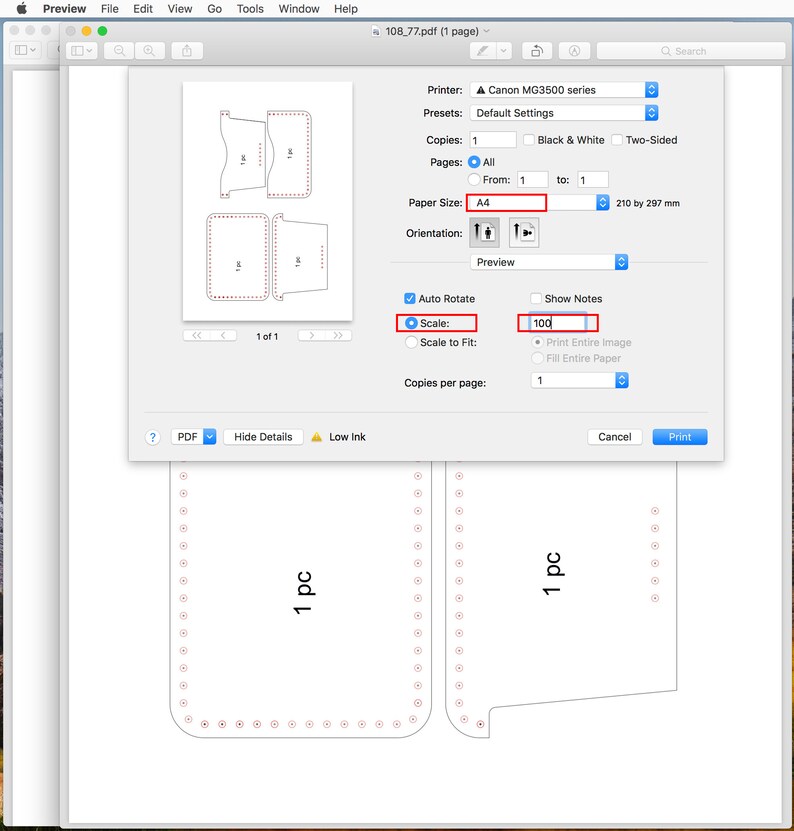The height and width of the screenshot is (831, 794).
Task: Enable the Black & White checkbox
Action: pyautogui.click(x=528, y=140)
